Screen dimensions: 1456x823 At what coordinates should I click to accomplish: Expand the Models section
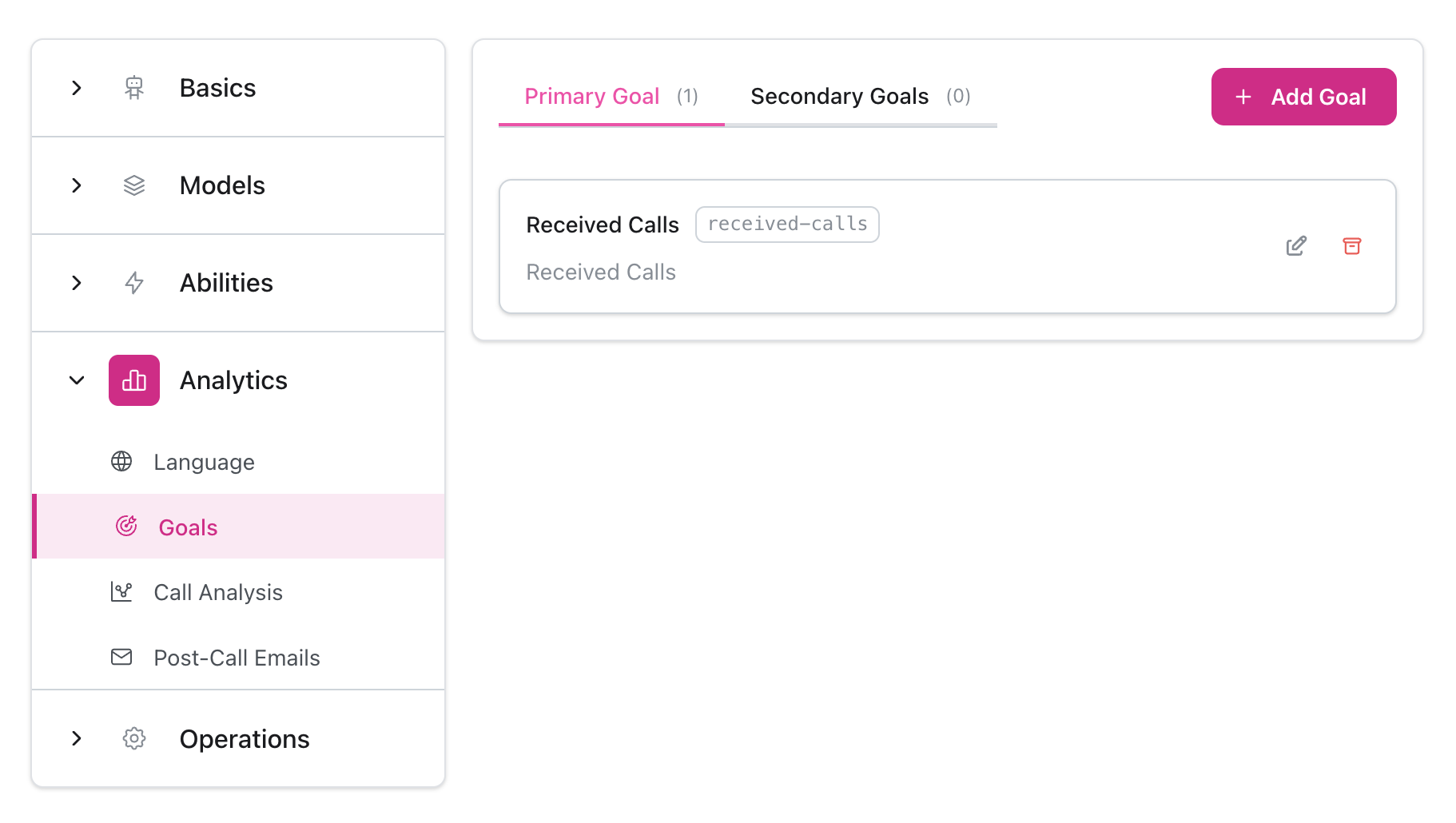77,185
